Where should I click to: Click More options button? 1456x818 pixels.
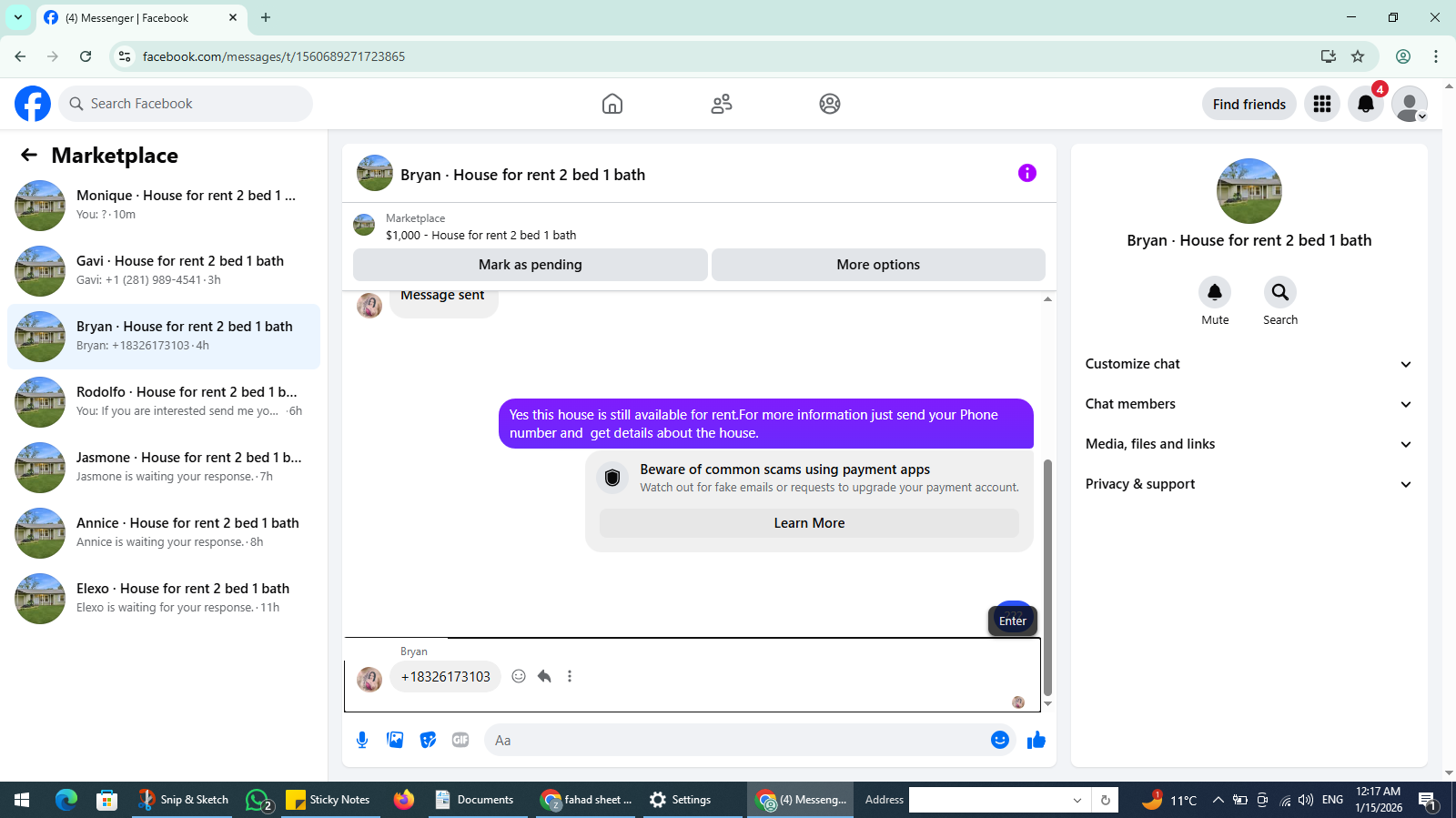point(878,265)
